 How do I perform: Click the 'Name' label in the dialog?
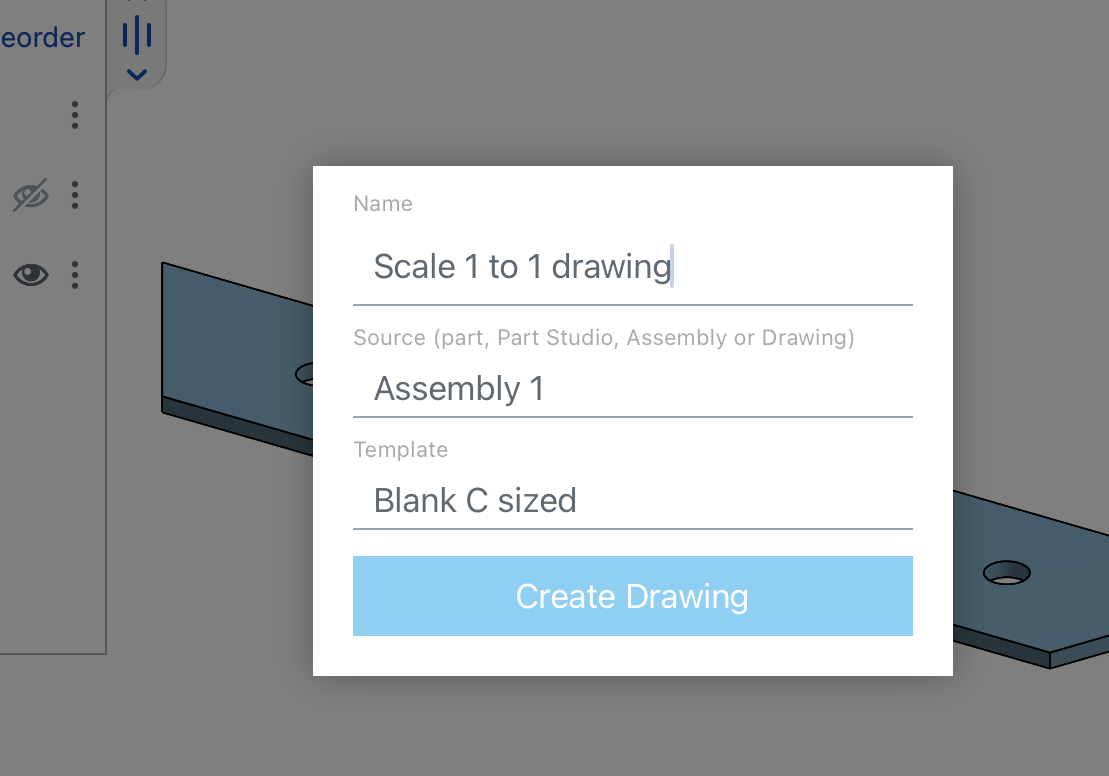click(x=383, y=204)
